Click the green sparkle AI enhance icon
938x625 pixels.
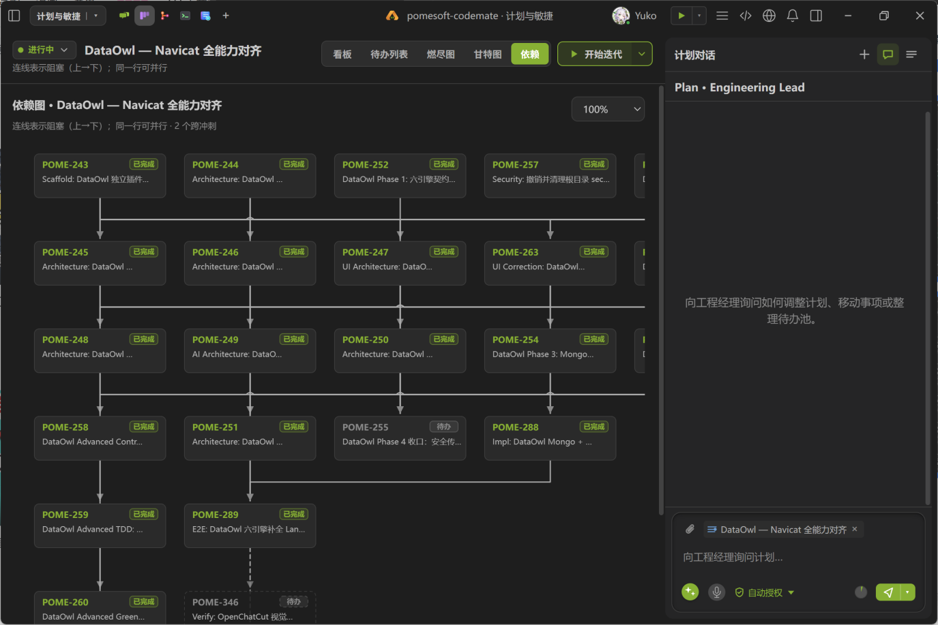pyautogui.click(x=690, y=592)
